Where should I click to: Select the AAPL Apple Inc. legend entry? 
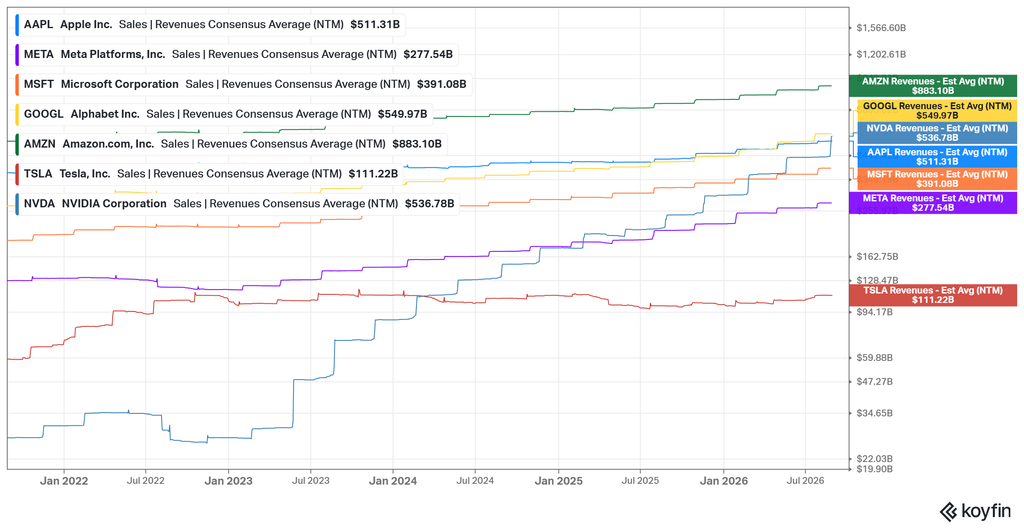[x=210, y=25]
